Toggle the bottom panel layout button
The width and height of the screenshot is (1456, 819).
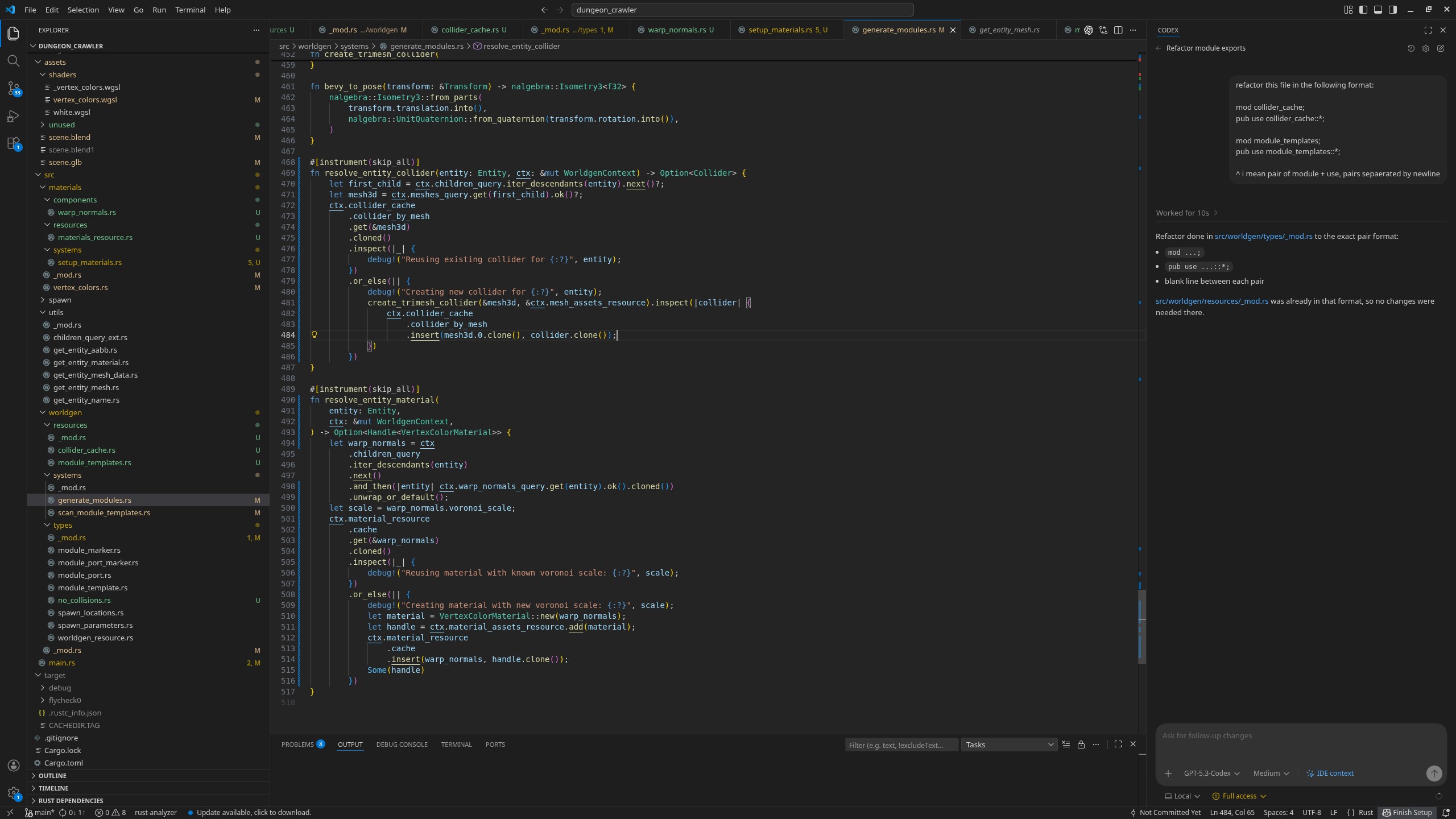[1378, 10]
